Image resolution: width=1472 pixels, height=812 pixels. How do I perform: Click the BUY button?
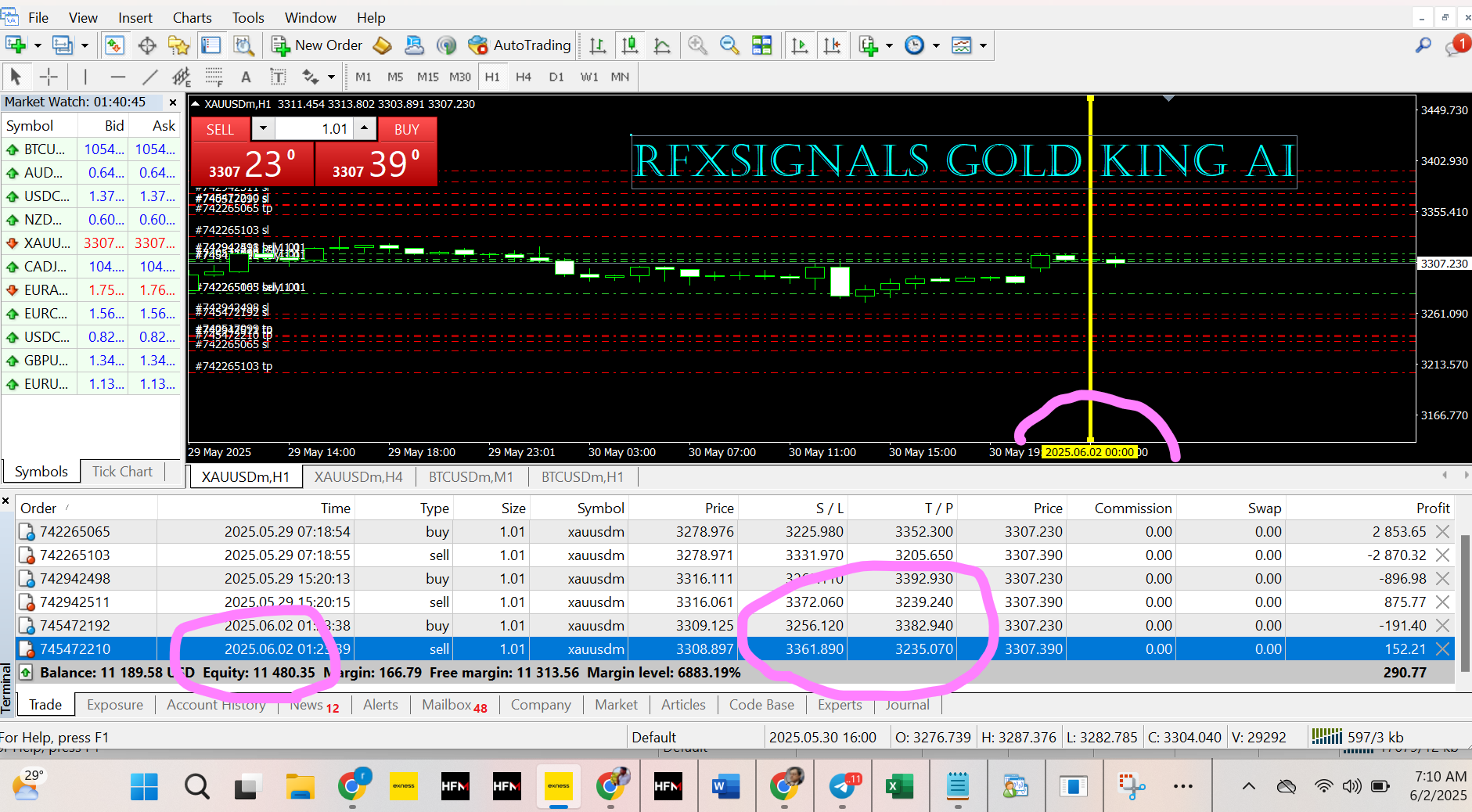click(x=407, y=129)
